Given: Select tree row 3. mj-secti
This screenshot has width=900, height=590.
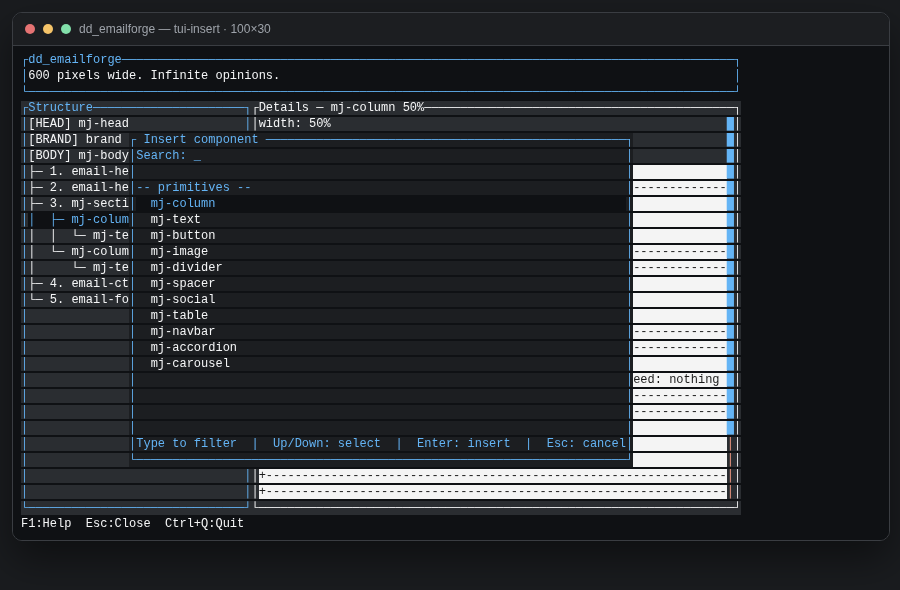Looking at the screenshot, I should [x=80, y=203].
